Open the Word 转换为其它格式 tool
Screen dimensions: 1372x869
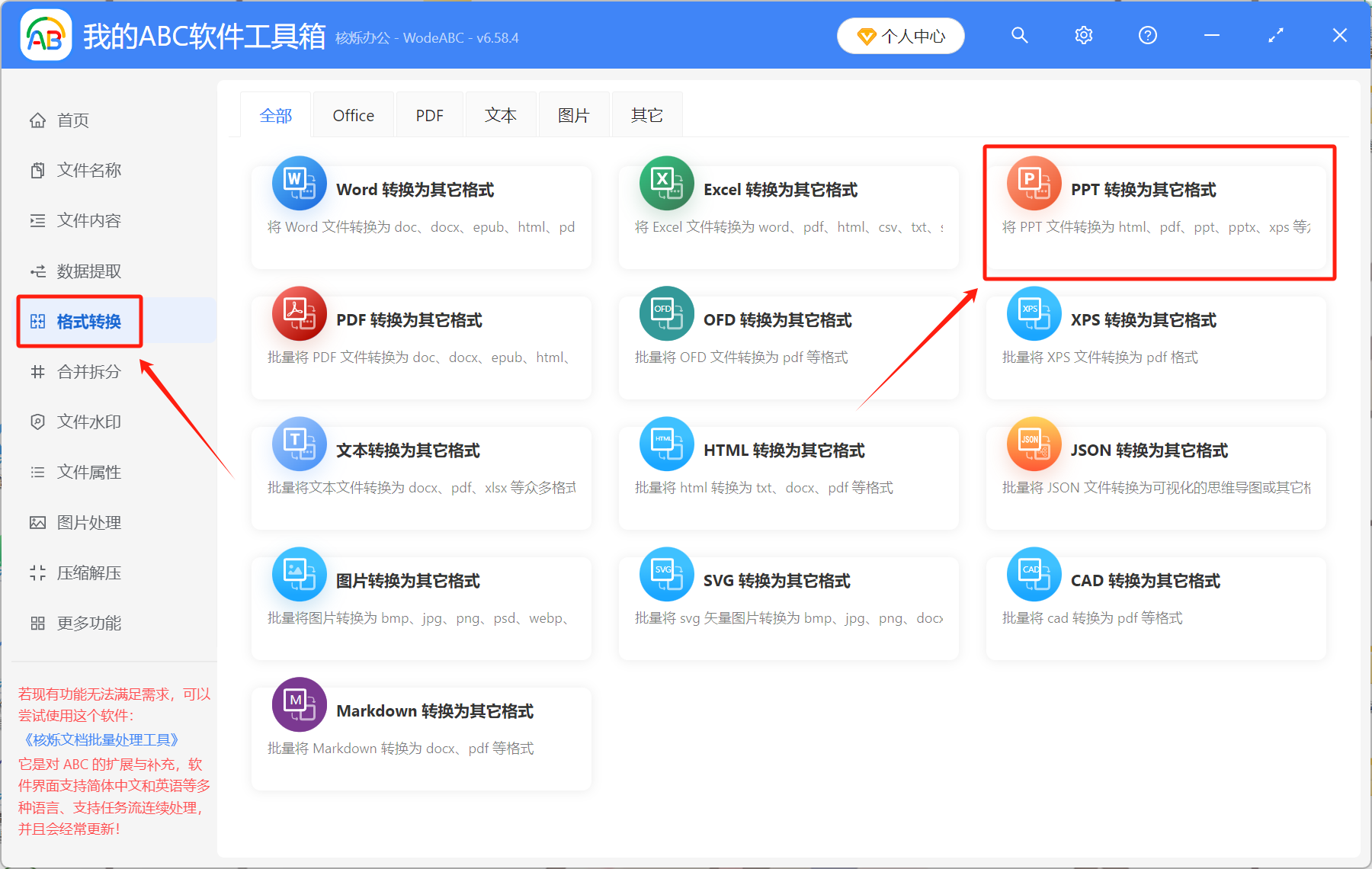click(x=421, y=206)
